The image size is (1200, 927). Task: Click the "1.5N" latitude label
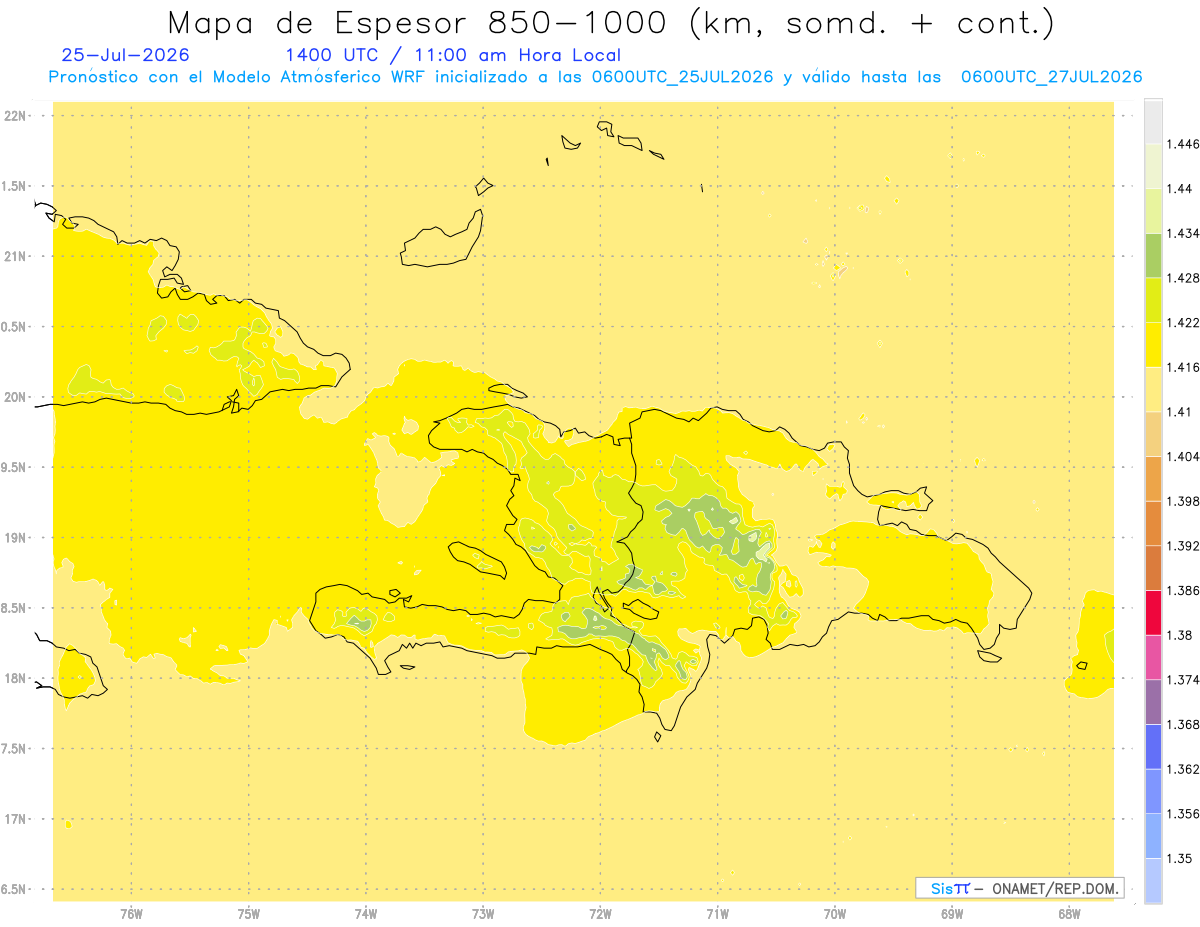16,186
